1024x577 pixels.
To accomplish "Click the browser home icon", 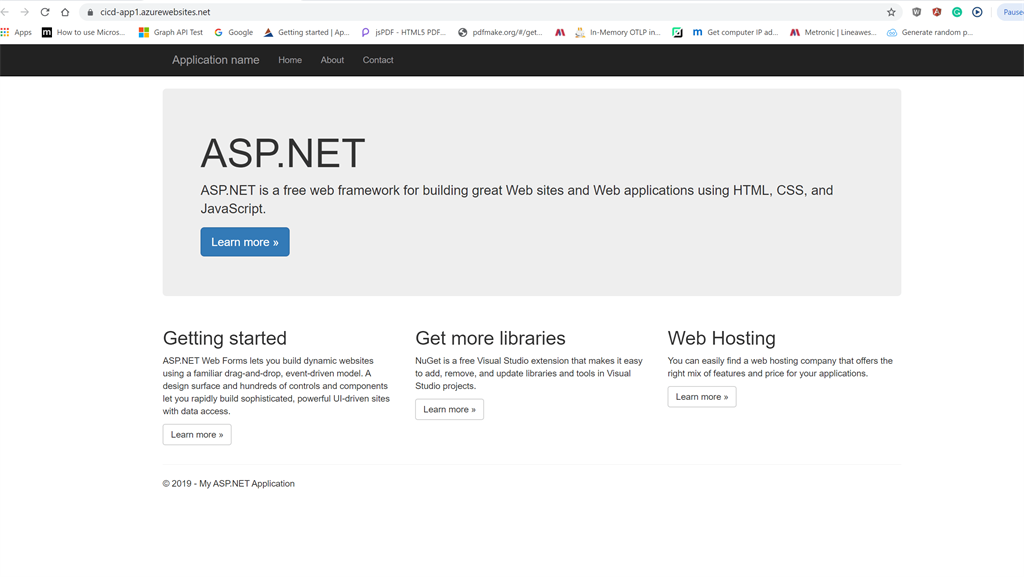I will click(66, 13).
